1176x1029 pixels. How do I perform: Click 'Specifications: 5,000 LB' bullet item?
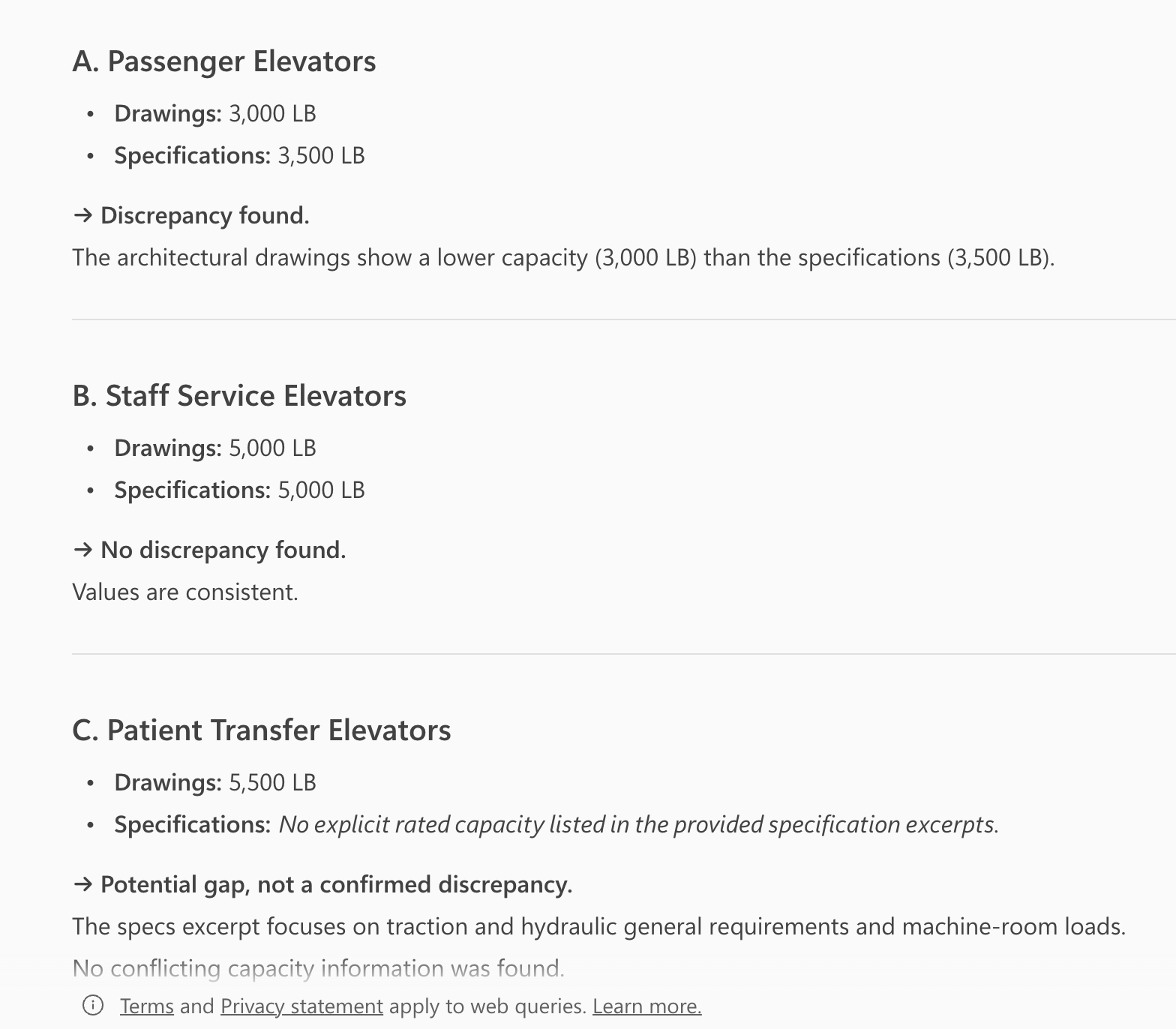(239, 490)
